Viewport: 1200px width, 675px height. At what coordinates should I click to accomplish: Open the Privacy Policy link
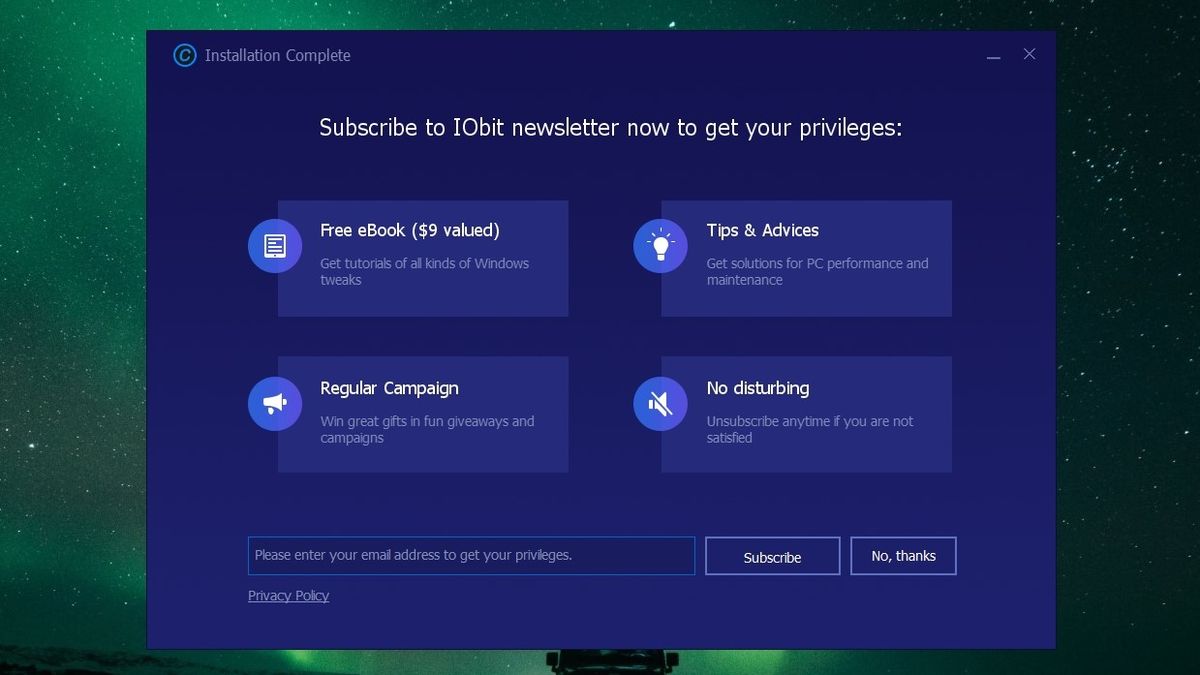[288, 595]
